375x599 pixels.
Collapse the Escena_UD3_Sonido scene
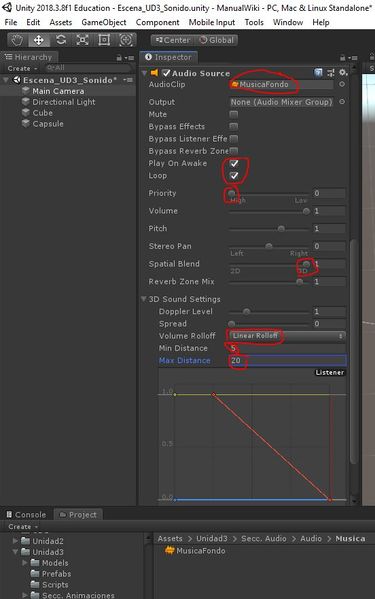click(6, 80)
